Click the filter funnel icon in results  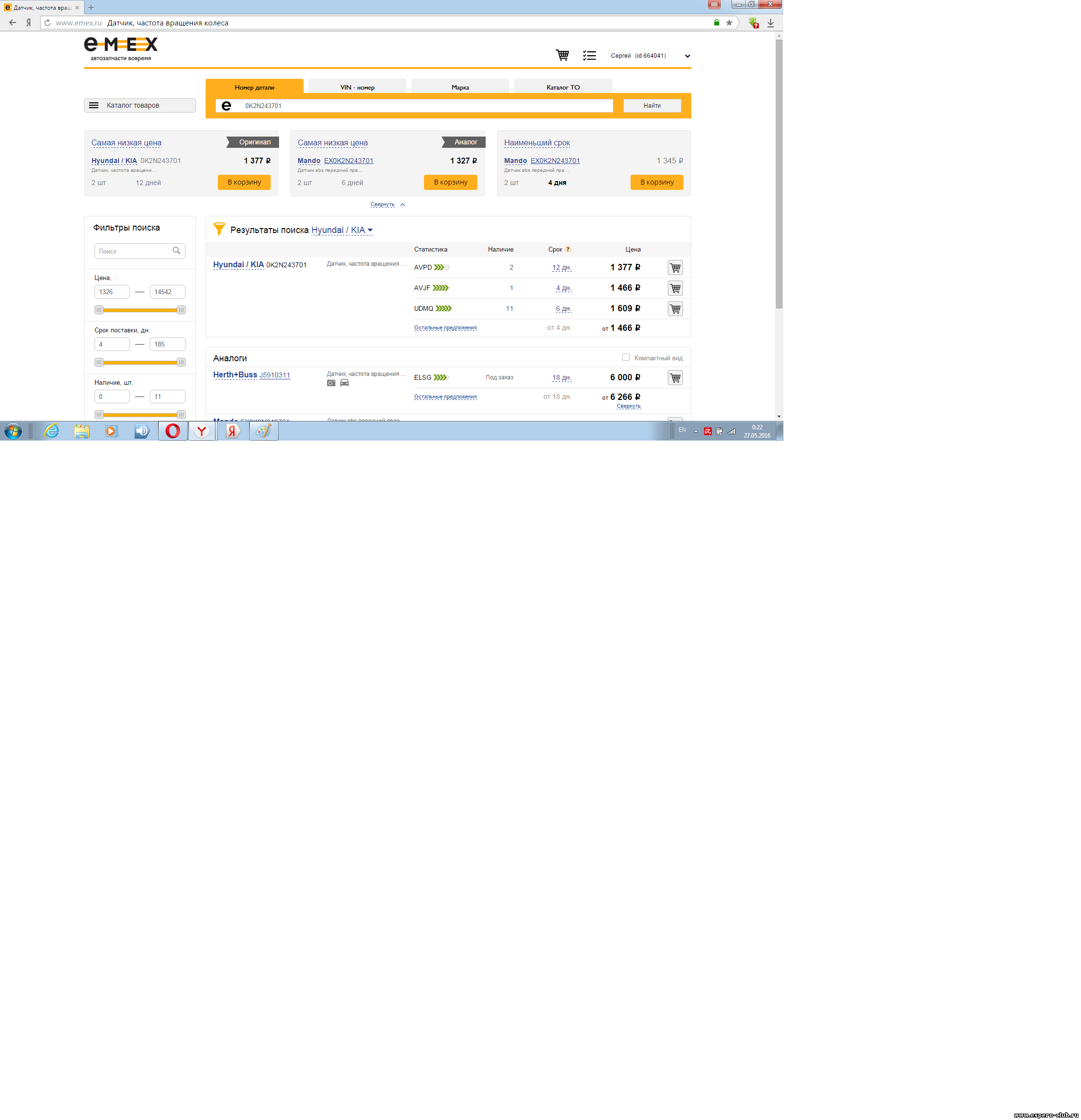(x=218, y=229)
